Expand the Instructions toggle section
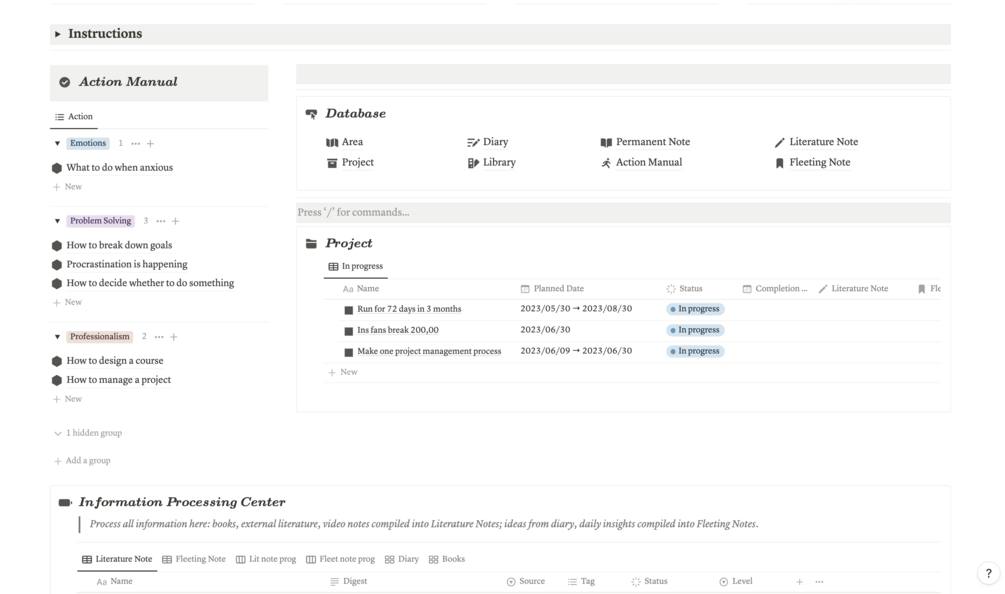The height and width of the screenshot is (594, 1005). [58, 34]
